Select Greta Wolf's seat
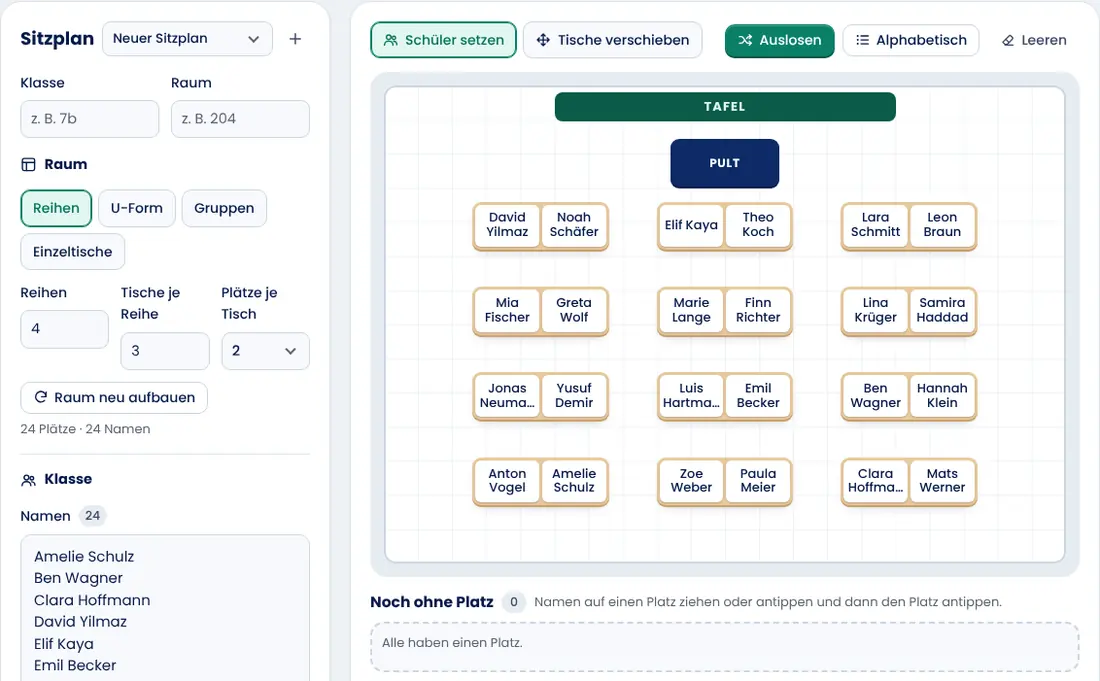Screen dimensions: 1100x681 [x=574, y=310]
